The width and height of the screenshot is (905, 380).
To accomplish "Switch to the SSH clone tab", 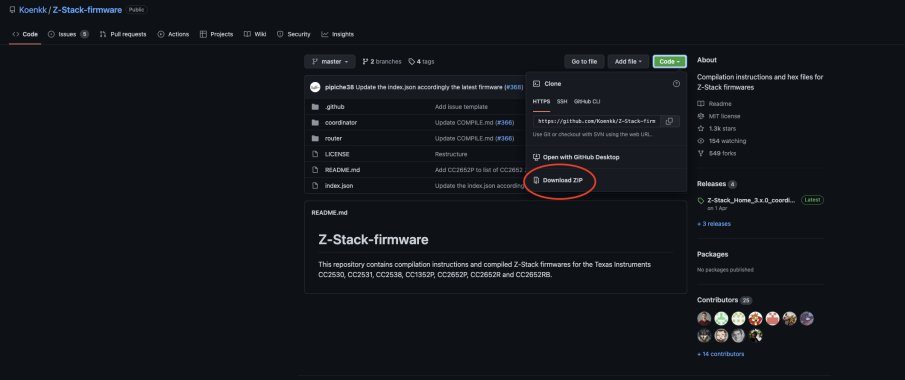I will [562, 102].
